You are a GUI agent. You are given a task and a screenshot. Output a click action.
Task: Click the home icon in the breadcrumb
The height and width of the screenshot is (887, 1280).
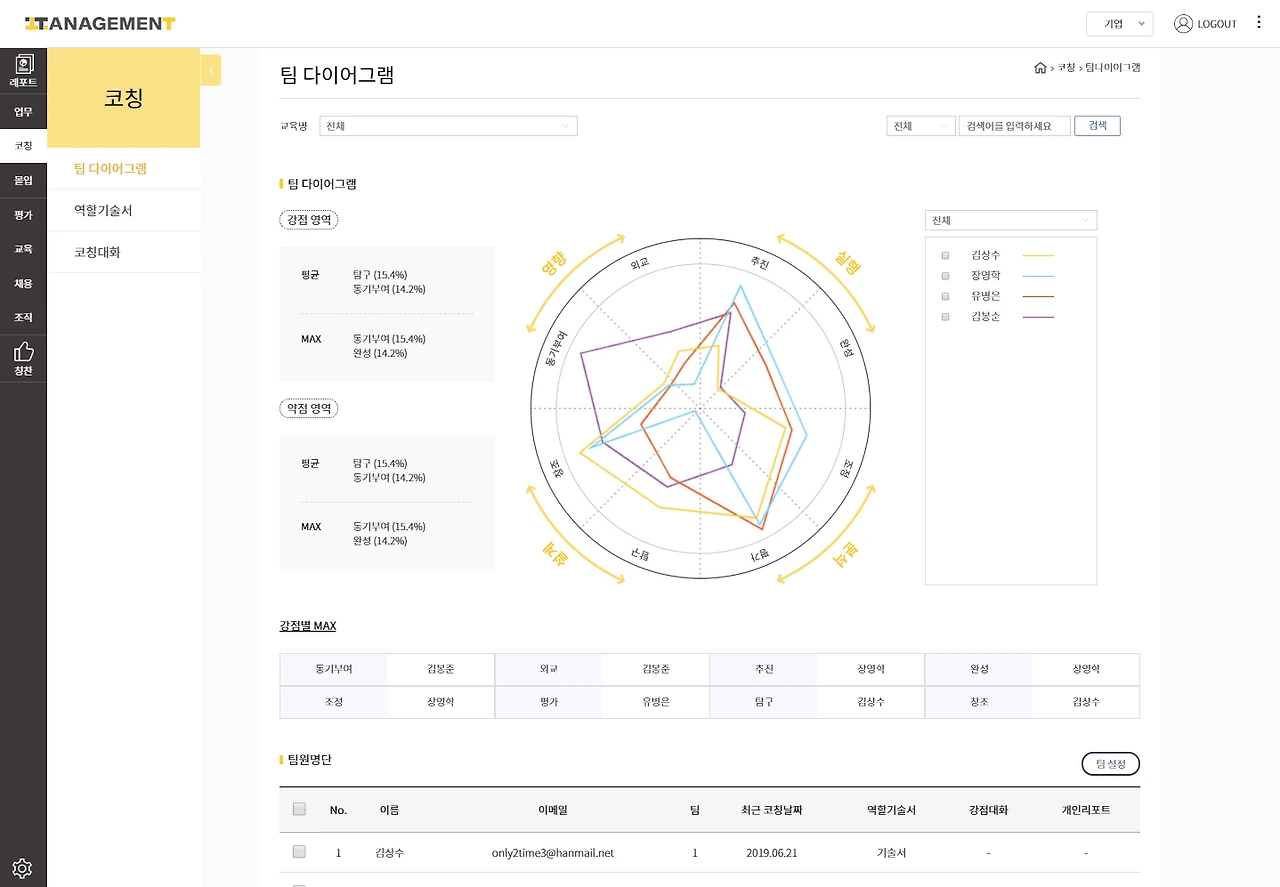click(x=1040, y=67)
